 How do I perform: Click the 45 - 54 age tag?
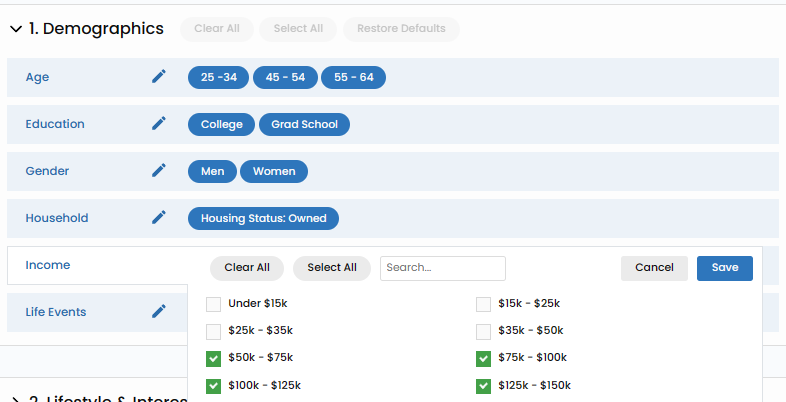[286, 77]
